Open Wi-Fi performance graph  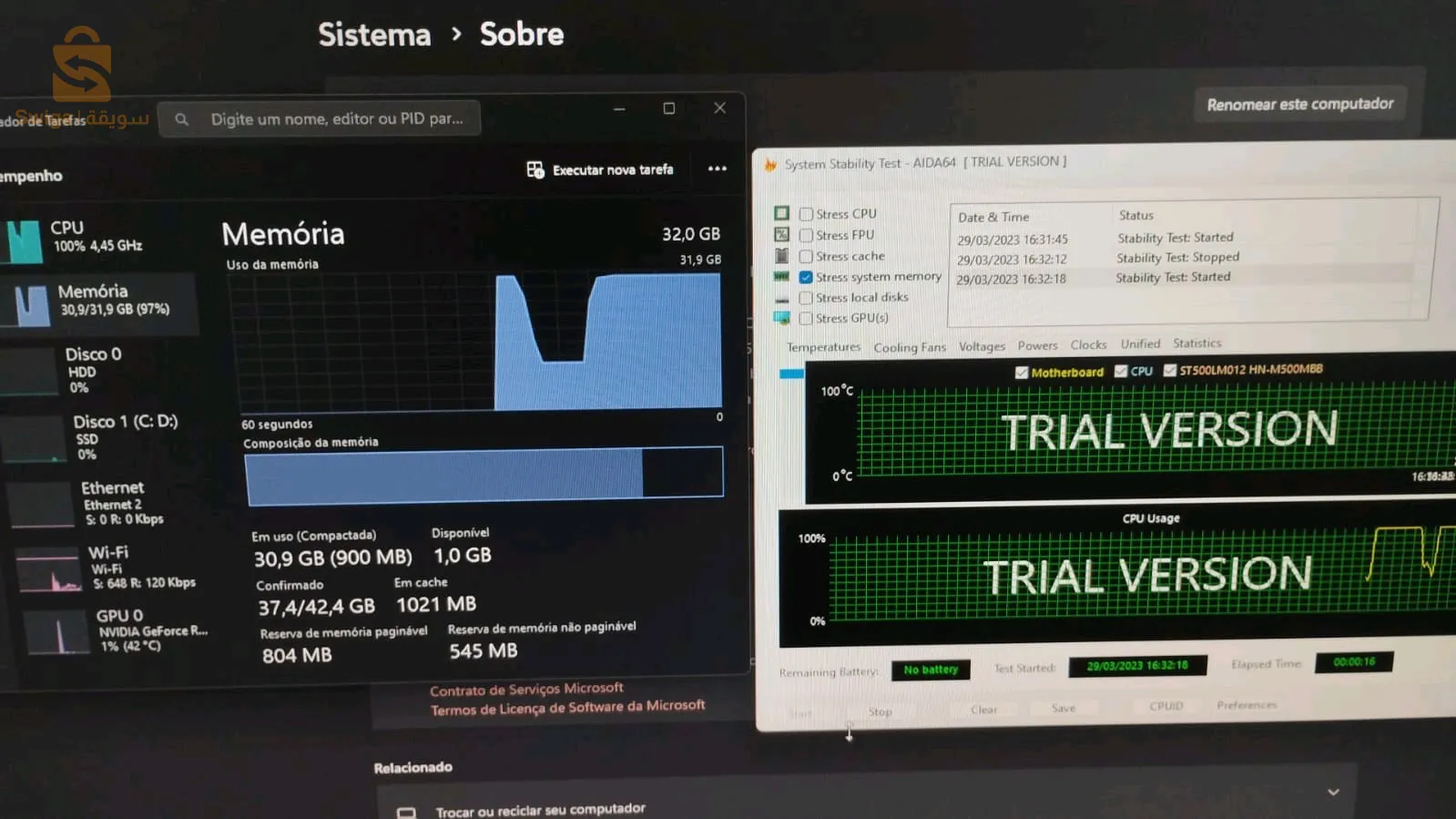click(48, 570)
